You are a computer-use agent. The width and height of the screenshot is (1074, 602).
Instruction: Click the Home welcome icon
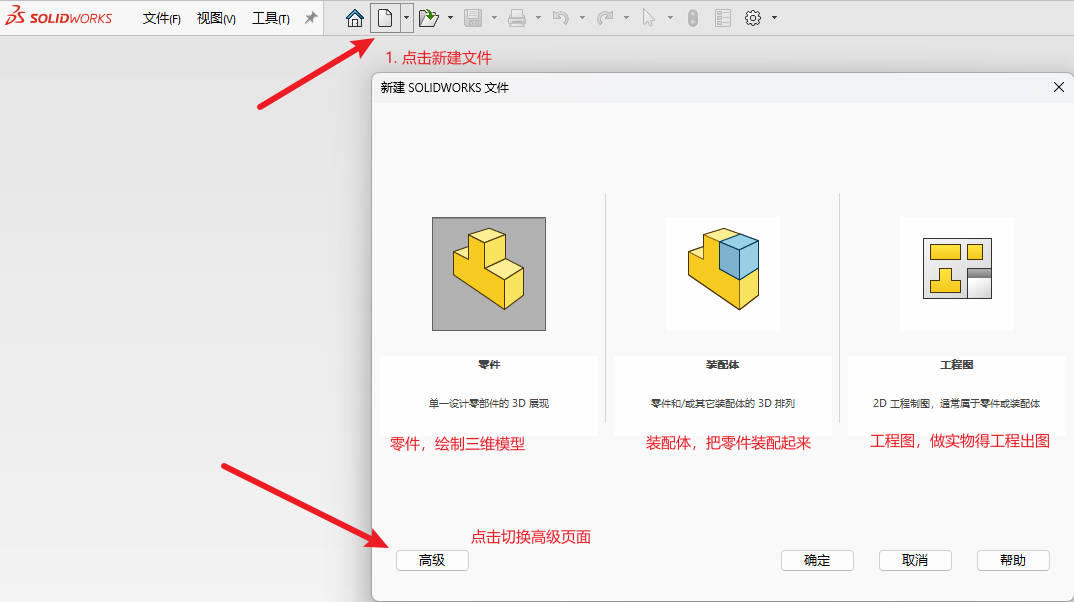tap(354, 18)
